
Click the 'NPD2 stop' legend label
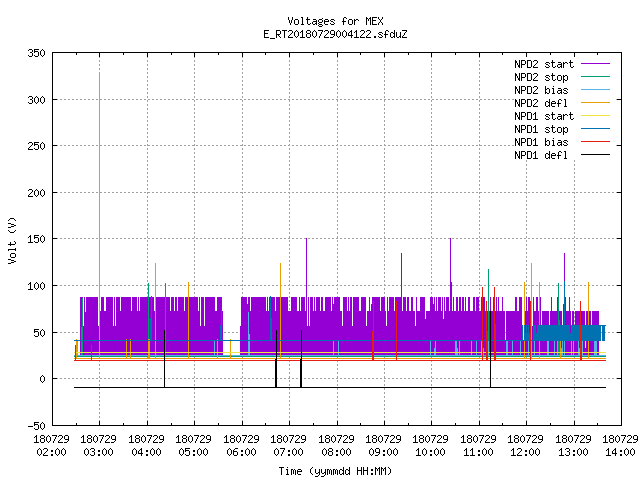pos(541,77)
